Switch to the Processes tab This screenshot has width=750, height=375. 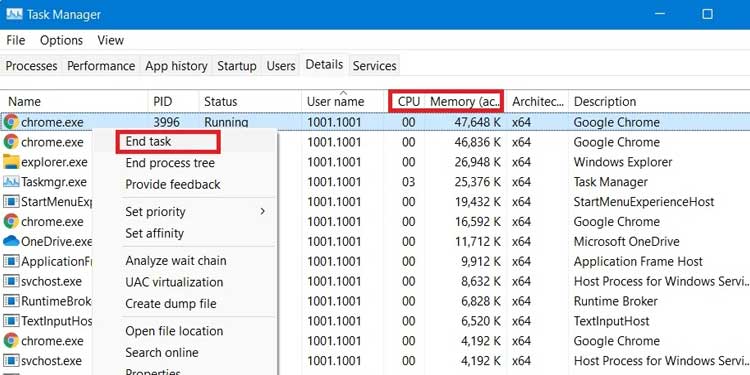(x=32, y=66)
